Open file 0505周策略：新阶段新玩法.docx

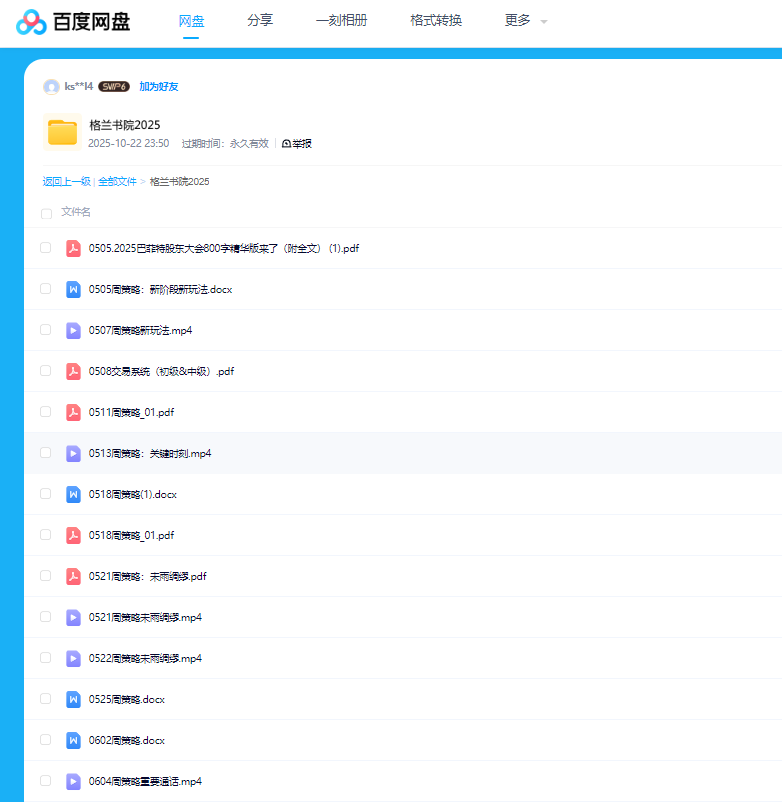coord(160,289)
